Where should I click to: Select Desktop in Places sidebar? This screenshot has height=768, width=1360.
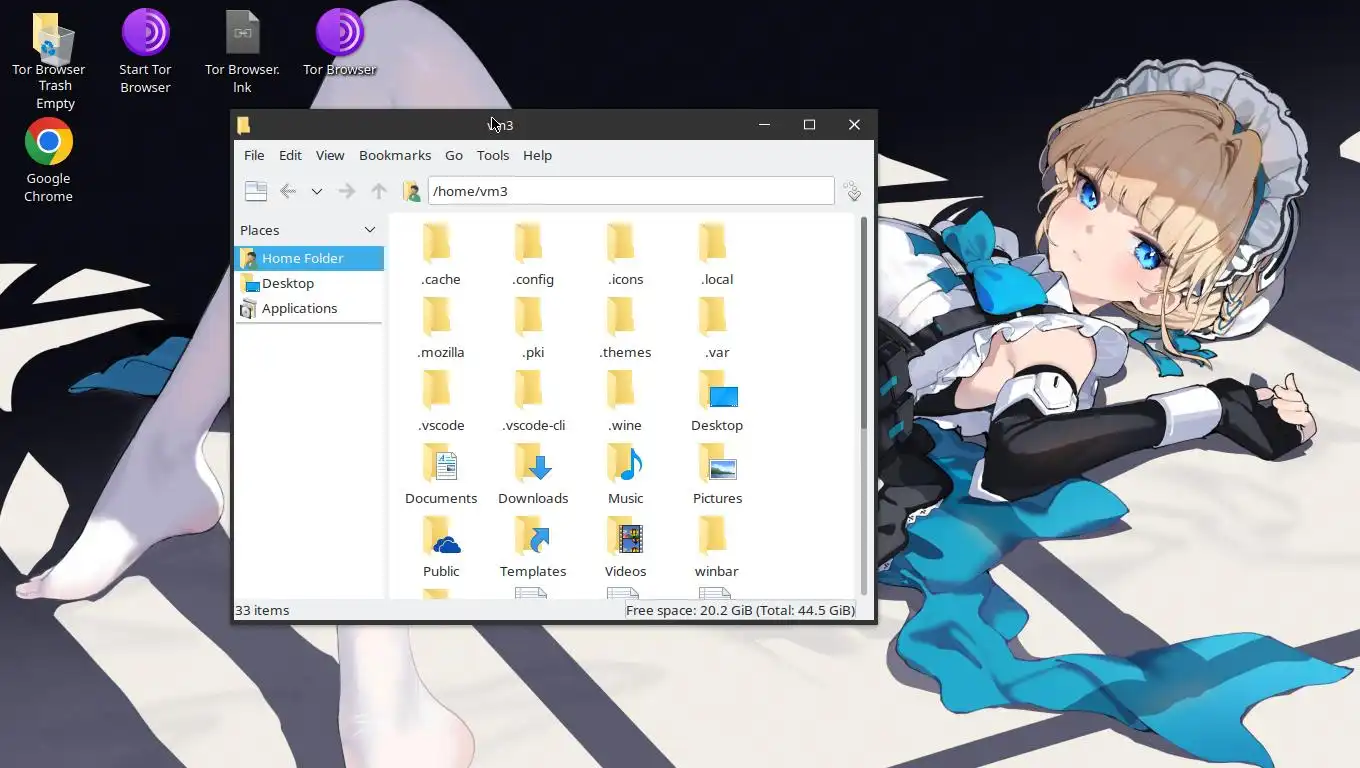[309, 283]
